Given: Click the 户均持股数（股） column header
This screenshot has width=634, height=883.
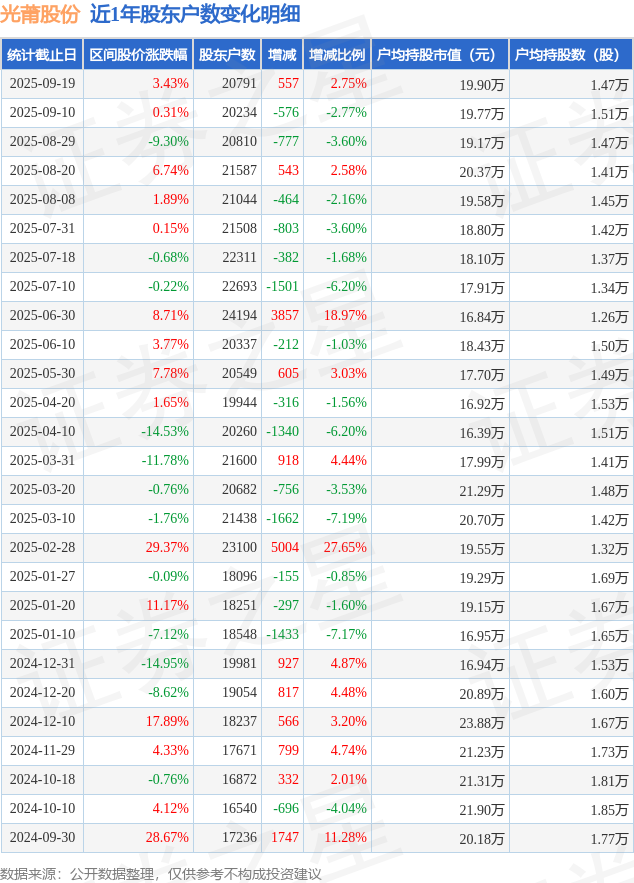Looking at the screenshot, I should (x=570, y=55).
